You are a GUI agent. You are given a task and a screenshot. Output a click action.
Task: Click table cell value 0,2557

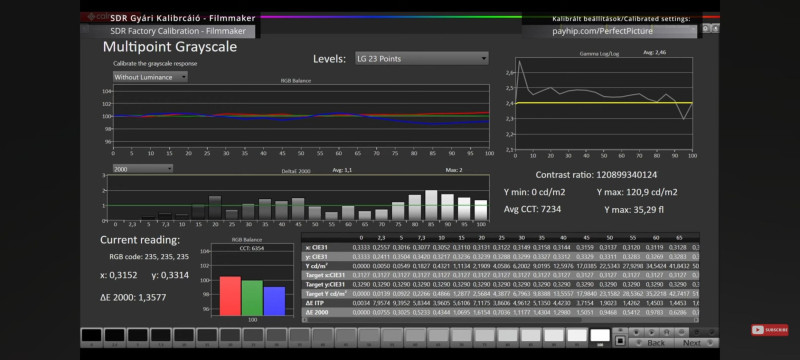382,247
